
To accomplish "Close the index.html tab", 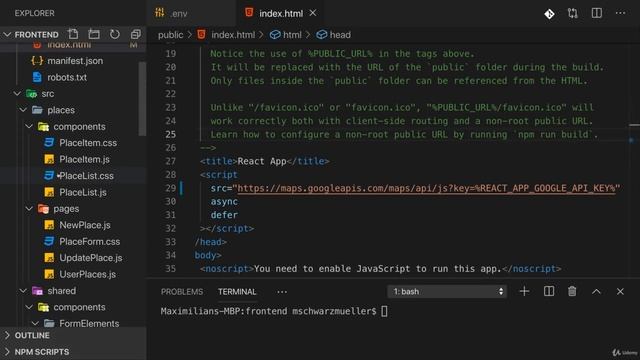I will [x=313, y=13].
